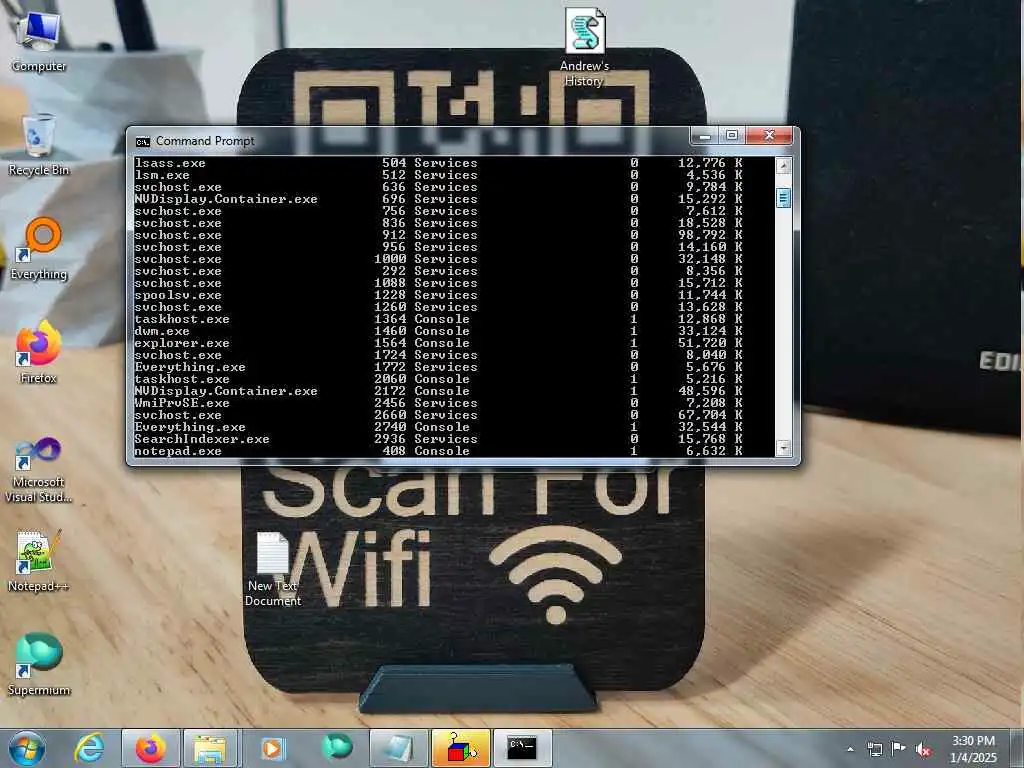
Task: Open the Action Center flag icon
Action: pyautogui.click(x=899, y=748)
